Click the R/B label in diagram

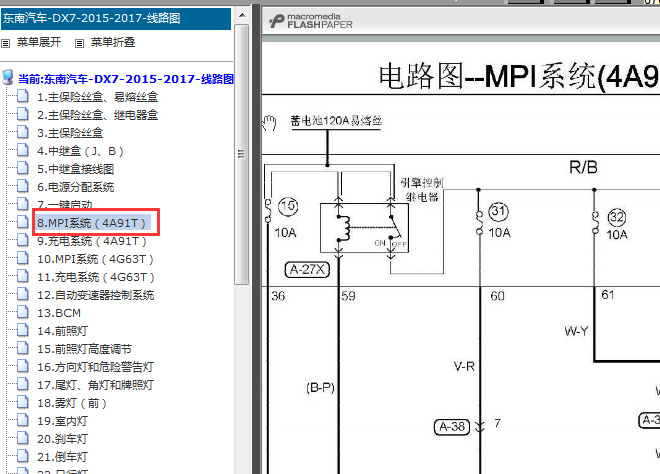583,168
